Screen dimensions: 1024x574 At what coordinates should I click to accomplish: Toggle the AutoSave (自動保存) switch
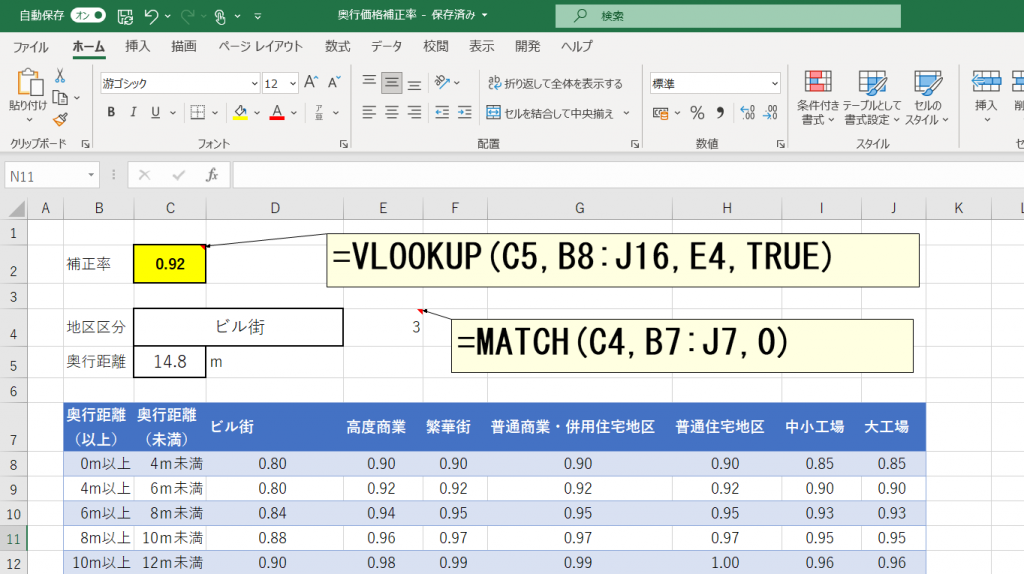click(x=88, y=16)
